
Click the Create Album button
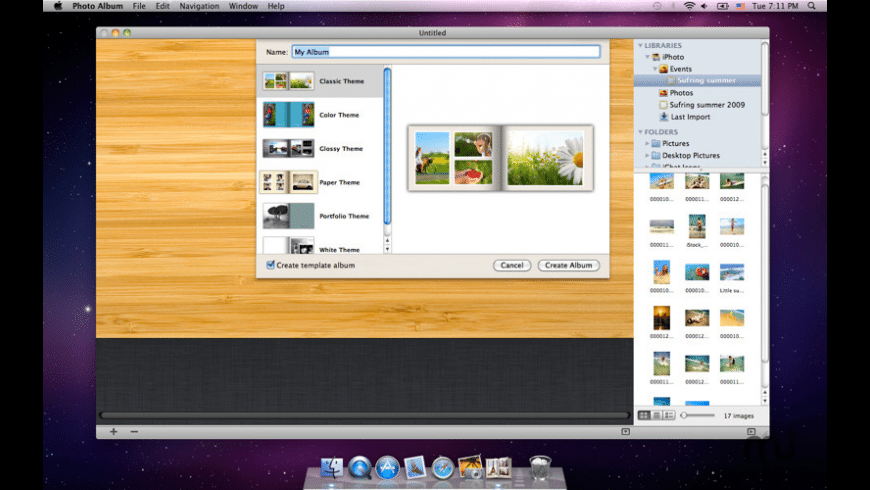(568, 265)
